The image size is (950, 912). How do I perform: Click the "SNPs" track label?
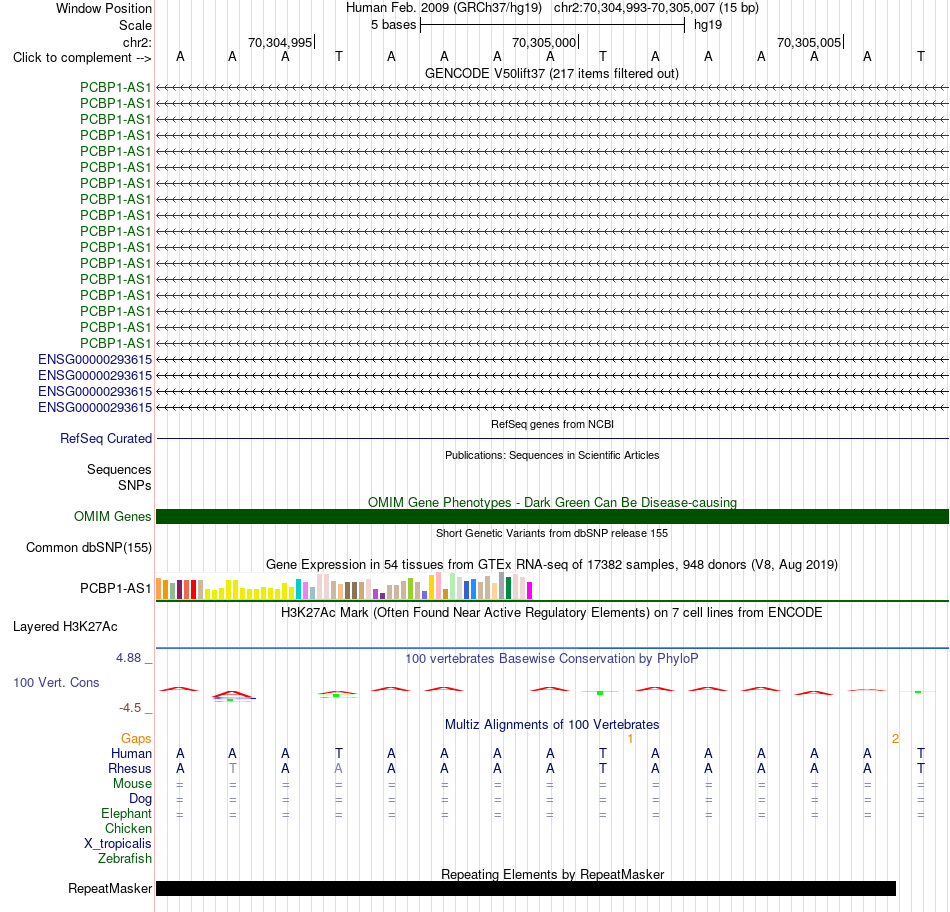[135, 485]
